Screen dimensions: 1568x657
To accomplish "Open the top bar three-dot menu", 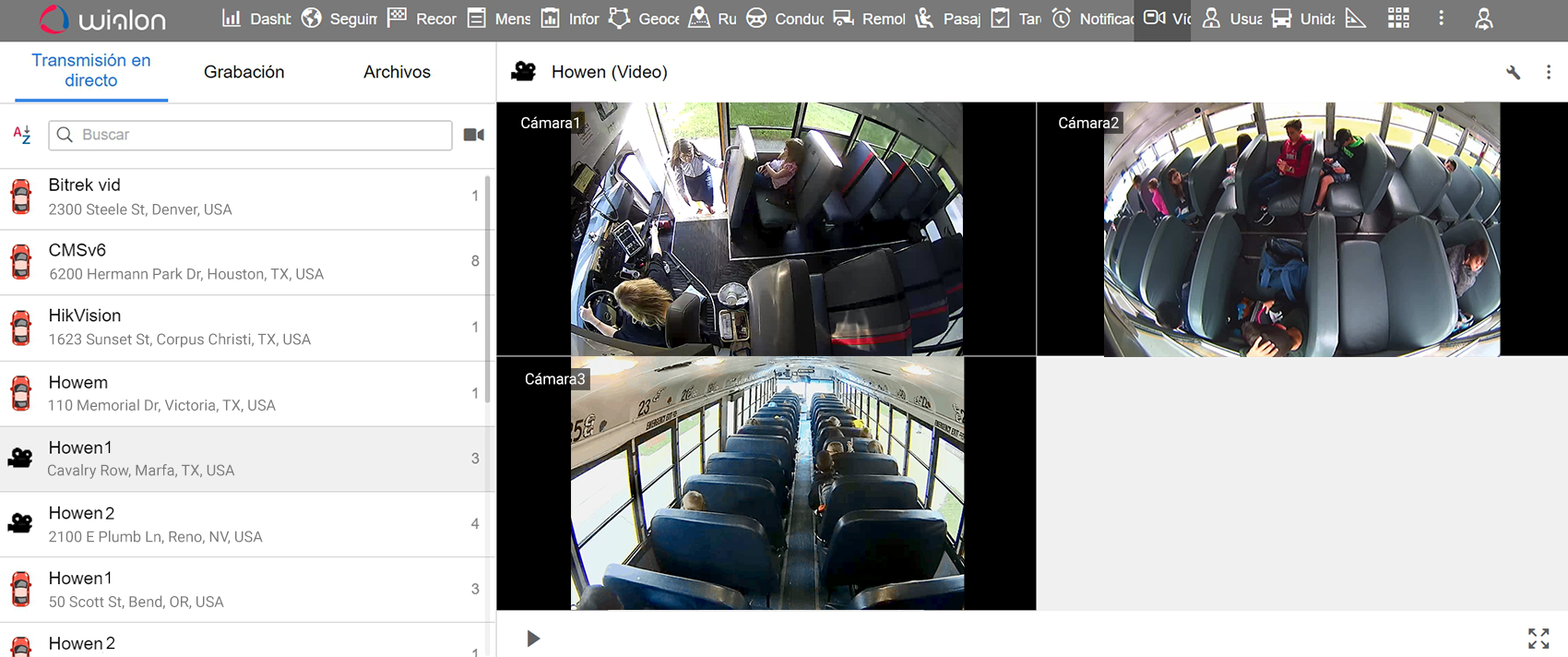I will pos(1441,18).
